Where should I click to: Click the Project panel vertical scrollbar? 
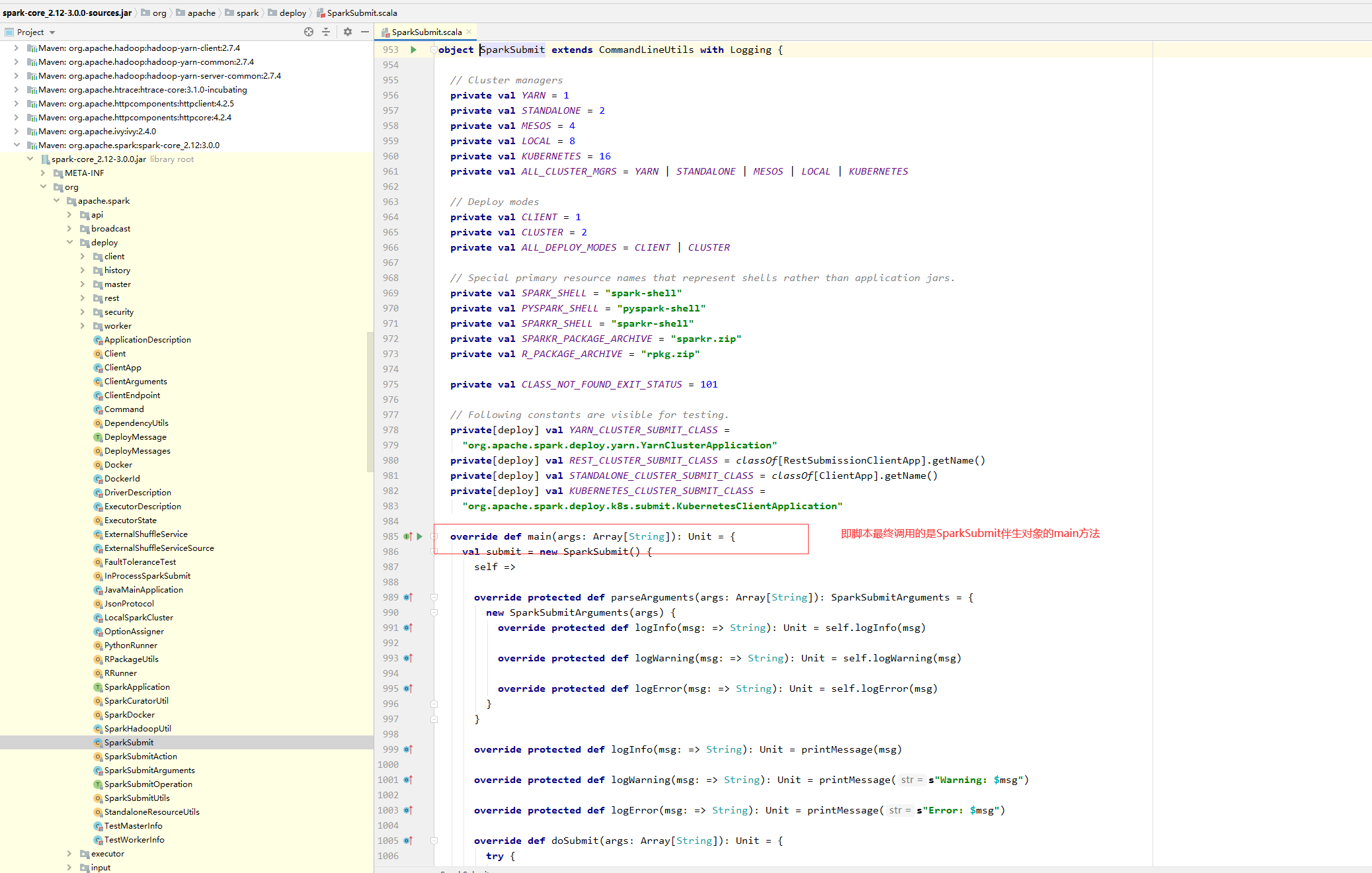(x=370, y=401)
